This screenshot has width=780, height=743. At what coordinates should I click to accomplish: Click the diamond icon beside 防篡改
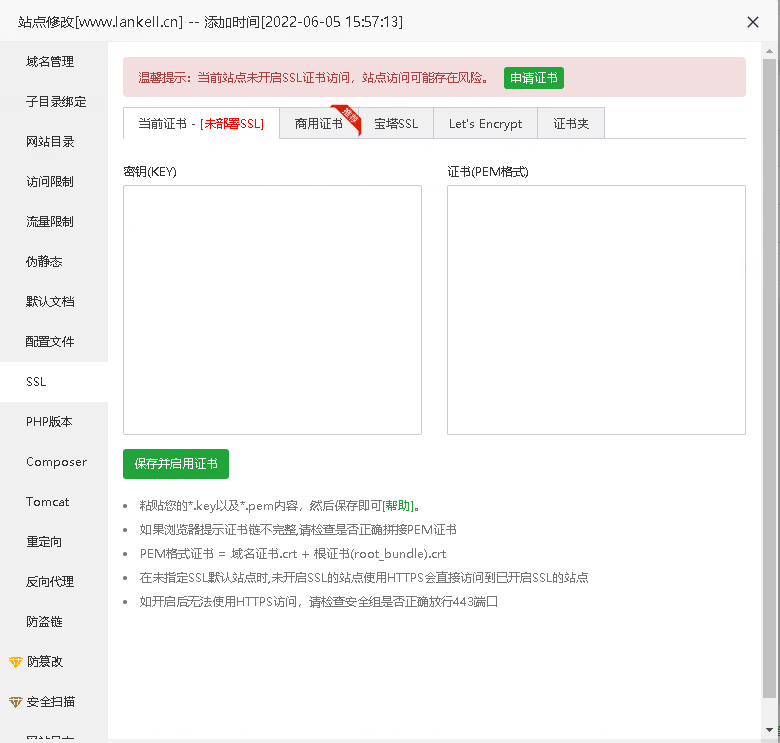[x=15, y=662]
